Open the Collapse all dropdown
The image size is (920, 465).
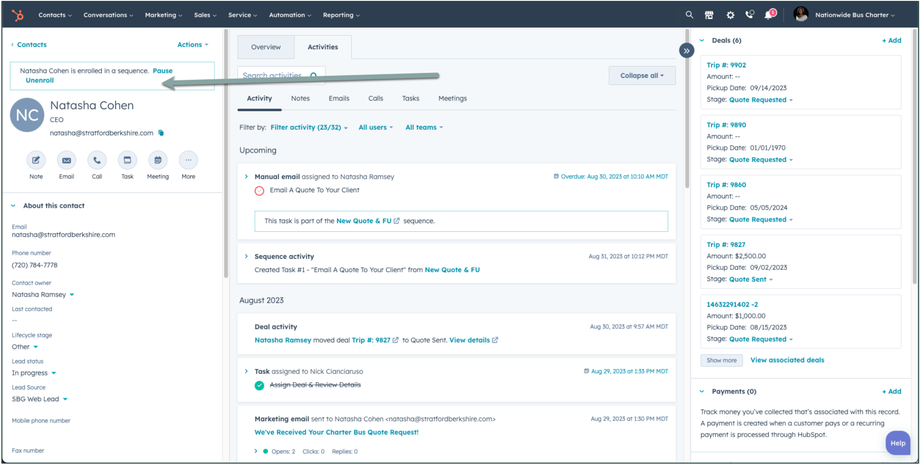point(641,75)
